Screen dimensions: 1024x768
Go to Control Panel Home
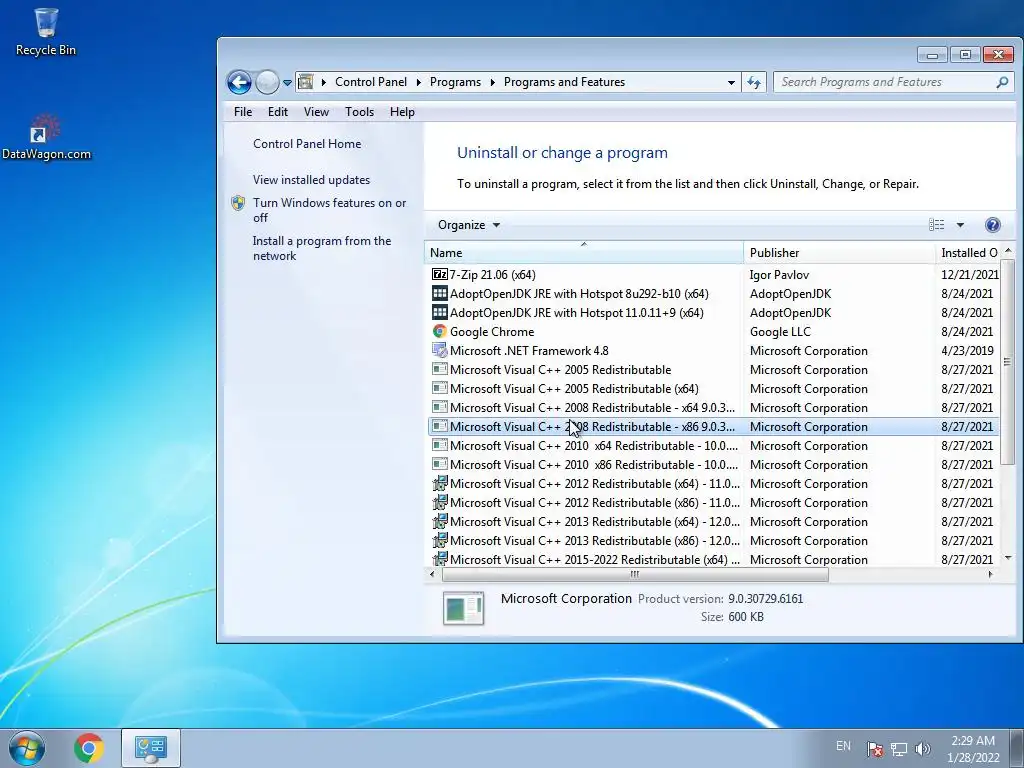tap(307, 144)
